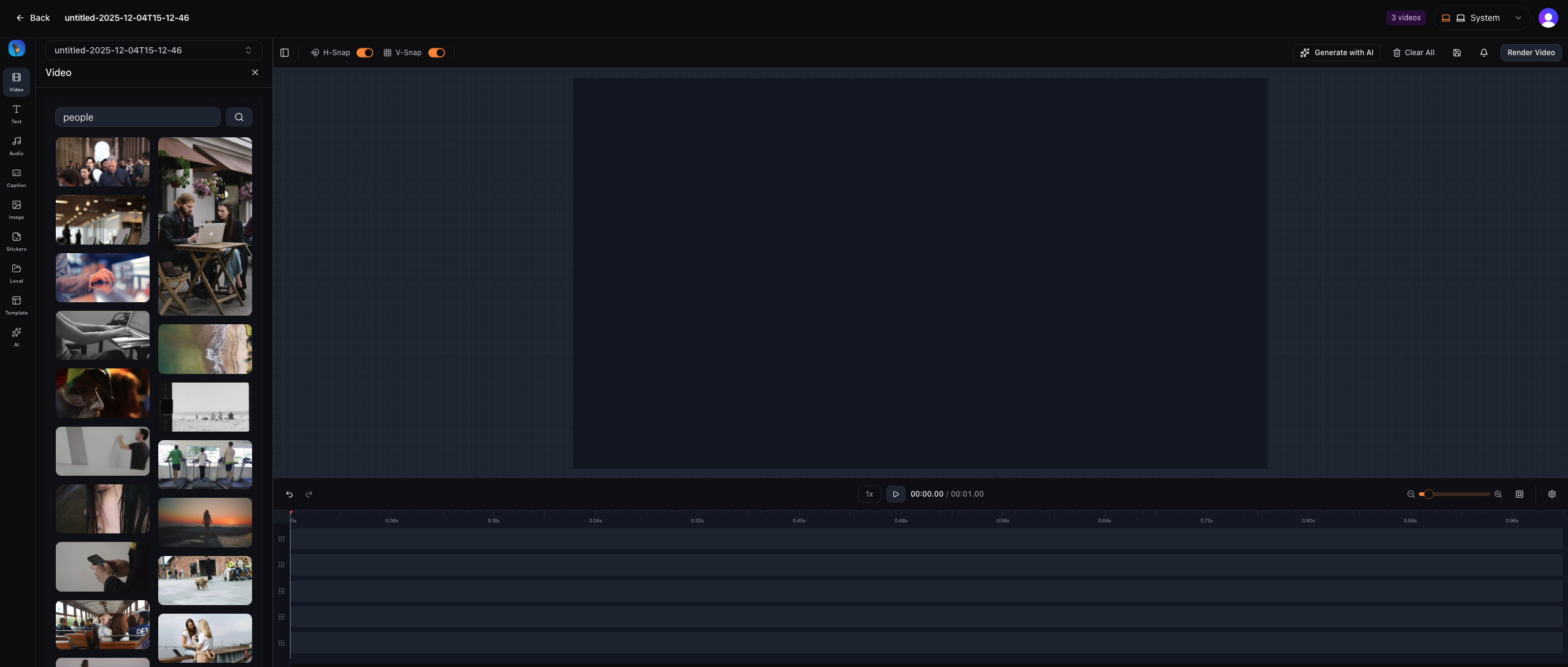The width and height of the screenshot is (1568, 667).
Task: Collapse the sidebar panel icon
Action: [x=285, y=53]
